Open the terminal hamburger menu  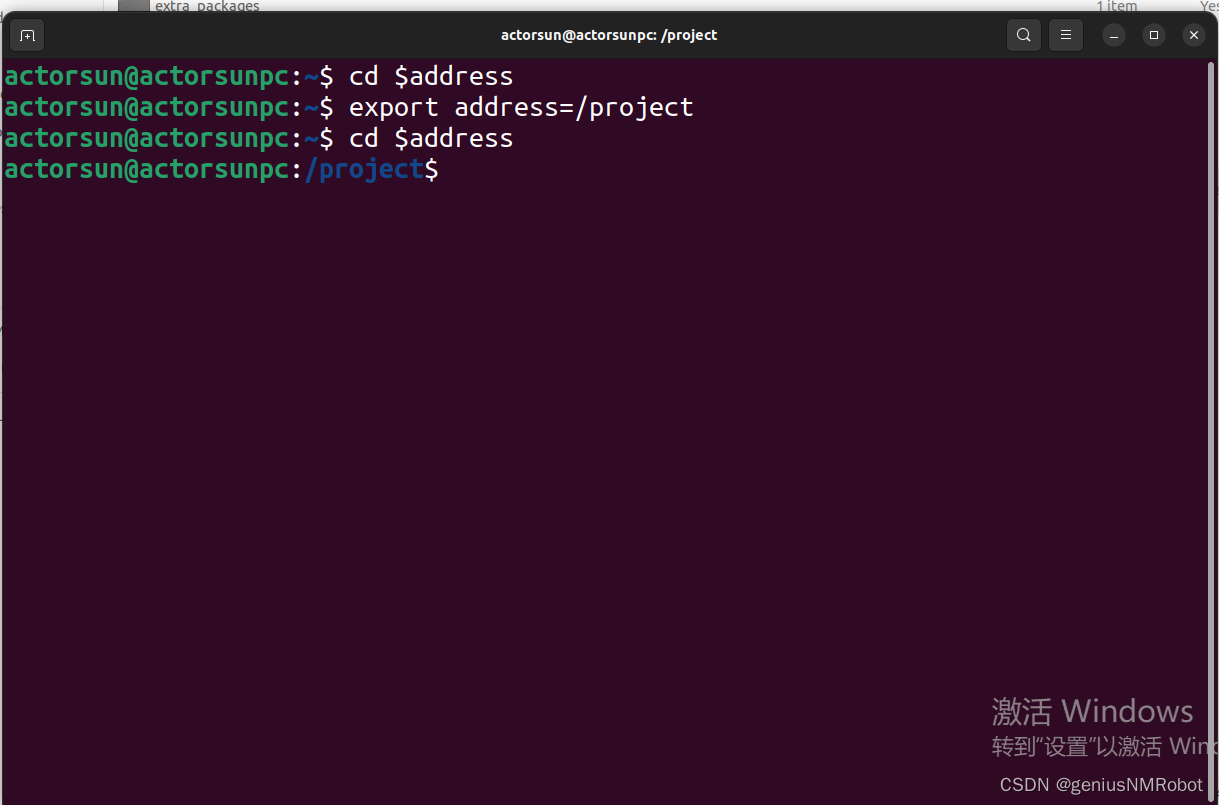[x=1066, y=35]
